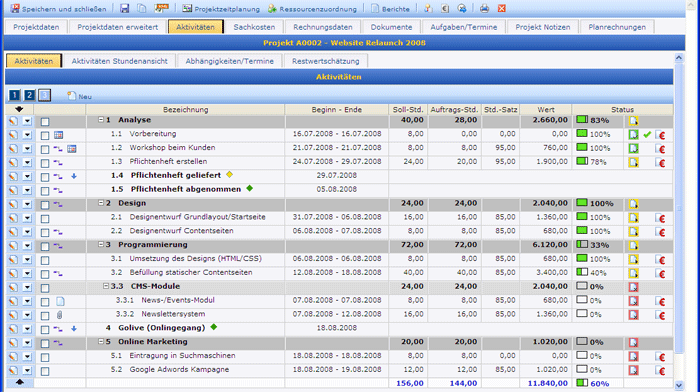The width and height of the screenshot is (700, 392).
Task: Open Restwertschätzung subtab
Action: tap(325, 61)
